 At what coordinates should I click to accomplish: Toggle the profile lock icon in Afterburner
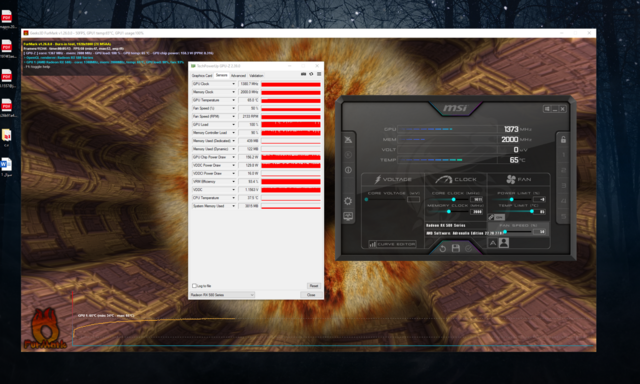(563, 140)
